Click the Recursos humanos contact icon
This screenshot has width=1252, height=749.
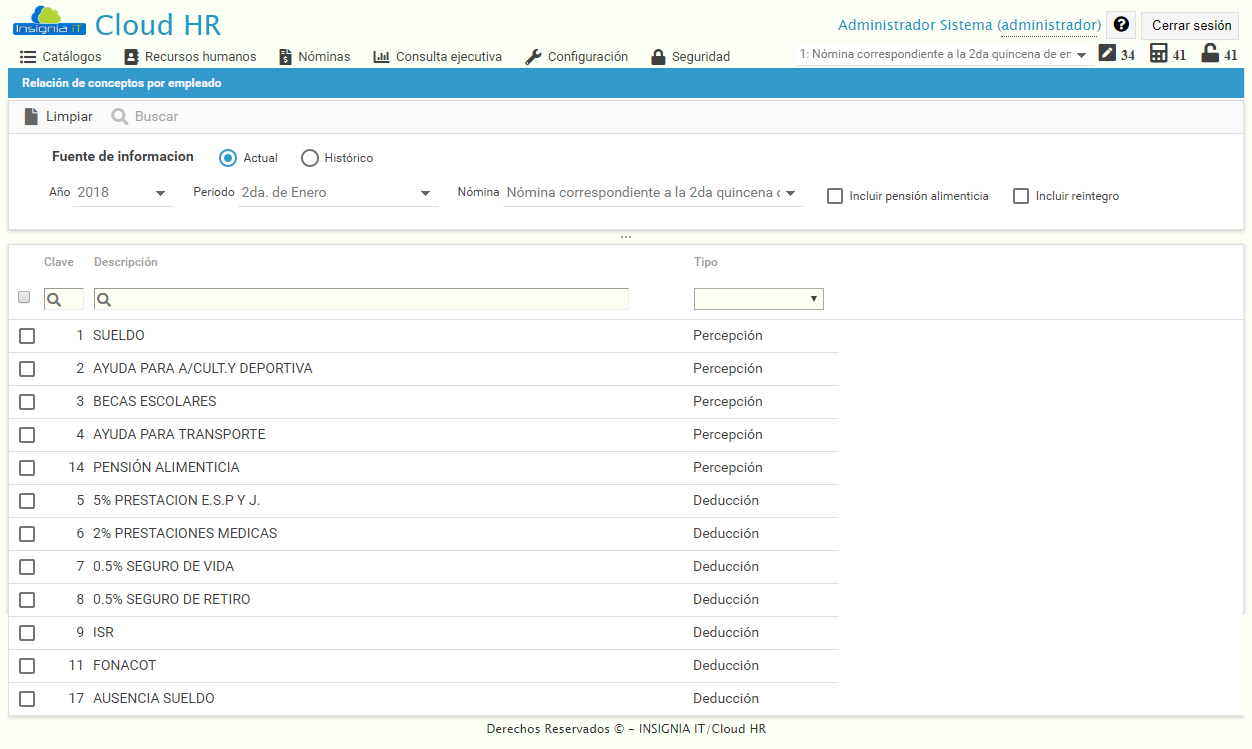[132, 56]
